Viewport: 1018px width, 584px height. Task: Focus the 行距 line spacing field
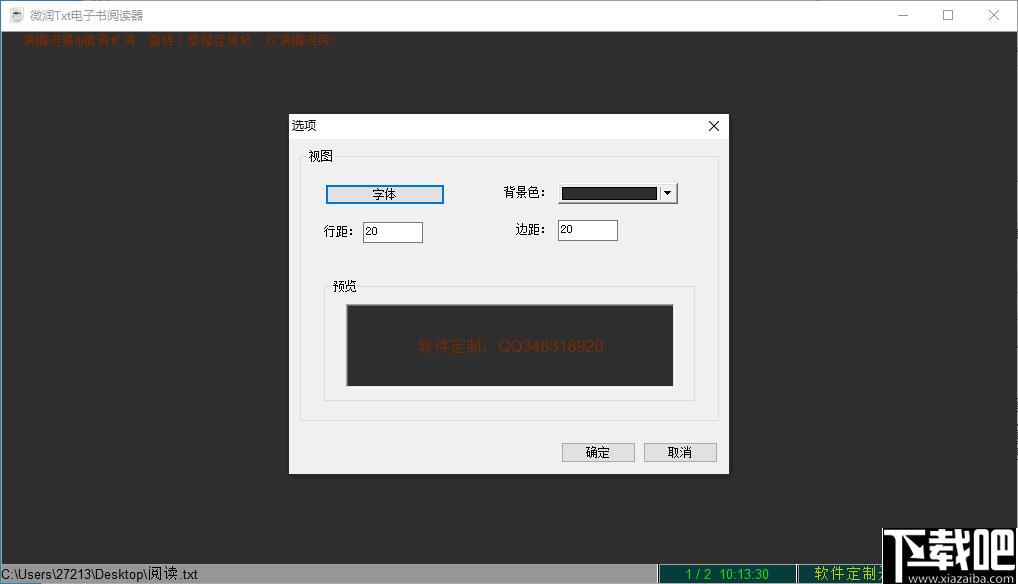coord(393,232)
